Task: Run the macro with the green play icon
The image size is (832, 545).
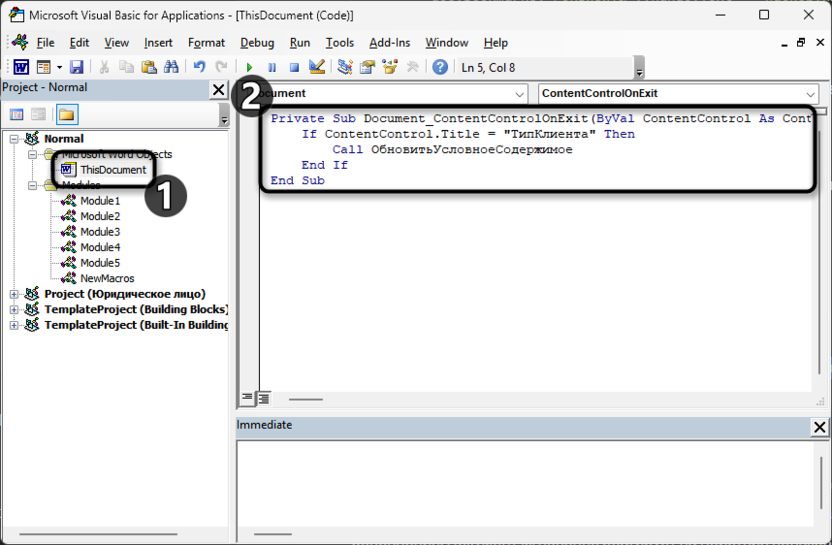Action: coord(249,67)
